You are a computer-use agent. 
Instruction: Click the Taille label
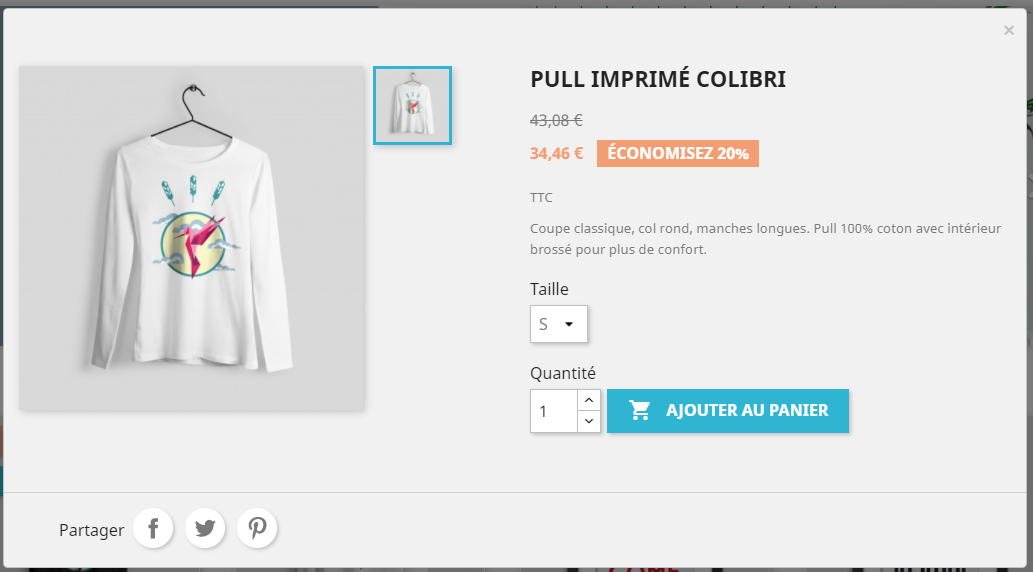[x=549, y=289]
